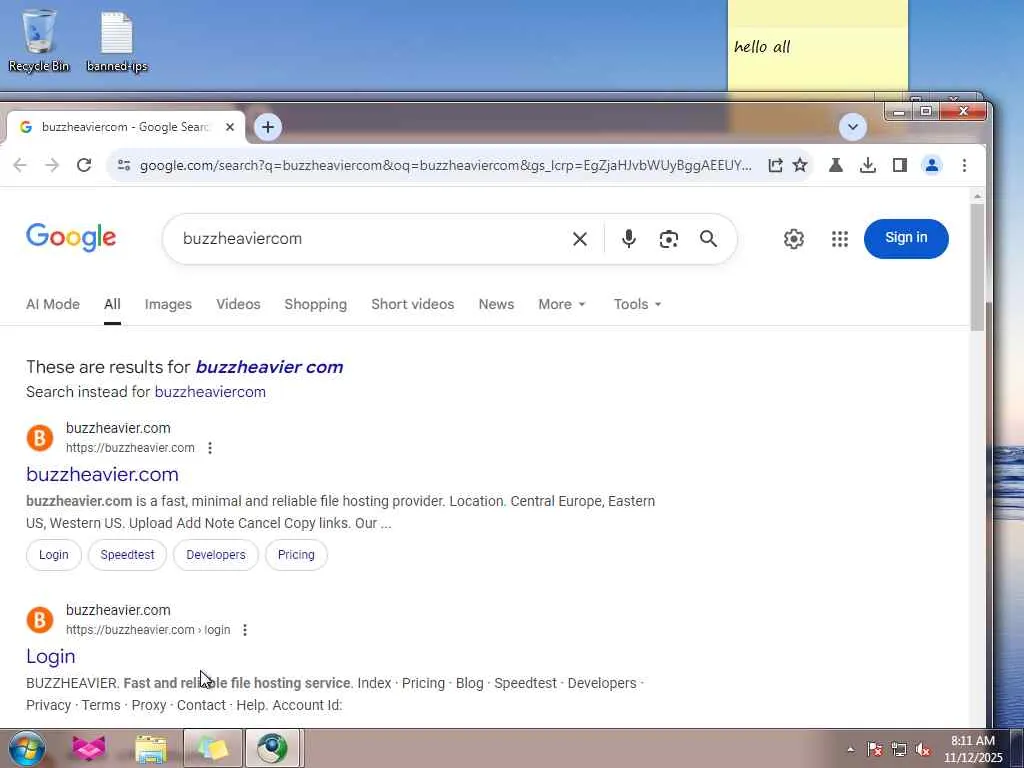Open the Recycle Bin desktop icon

[x=39, y=39]
